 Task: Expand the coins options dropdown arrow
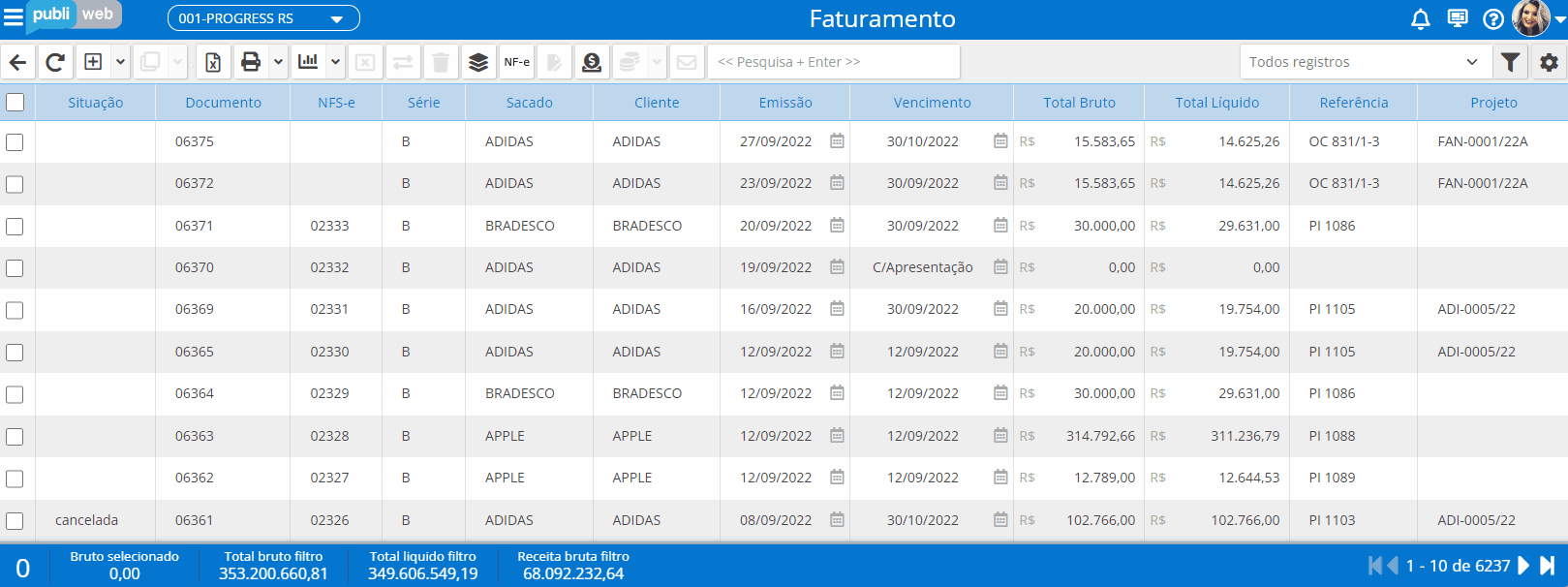pyautogui.click(x=658, y=62)
